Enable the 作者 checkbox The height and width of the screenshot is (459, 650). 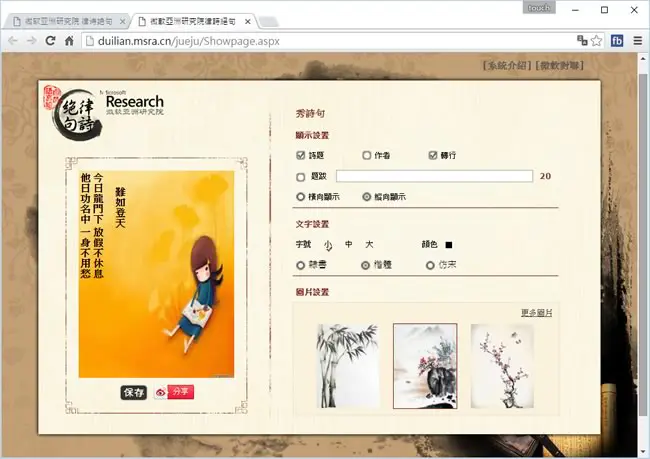[x=366, y=155]
